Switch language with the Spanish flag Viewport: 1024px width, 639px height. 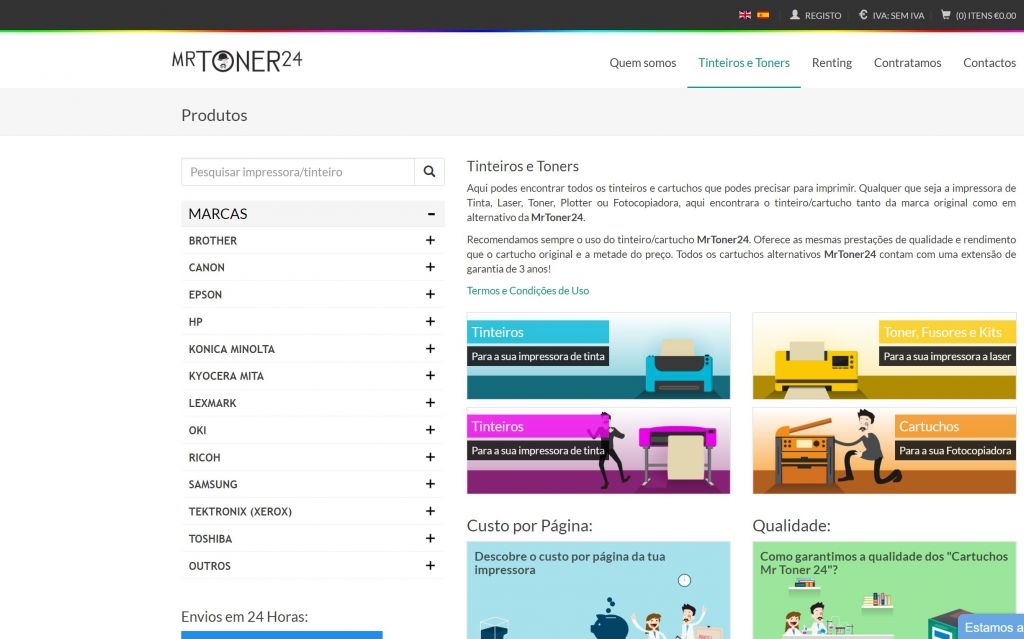click(763, 15)
